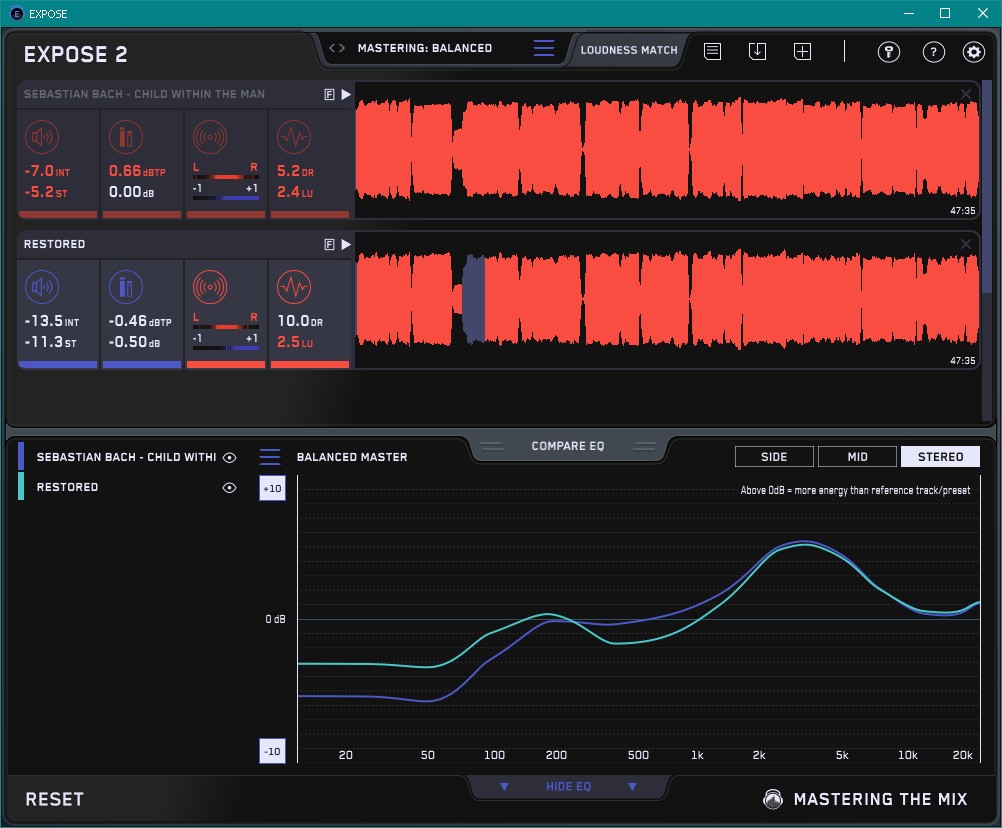Click the dynamic range waveform icon on Sebastian Bach track
This screenshot has width=1002, height=828.
tap(293, 137)
